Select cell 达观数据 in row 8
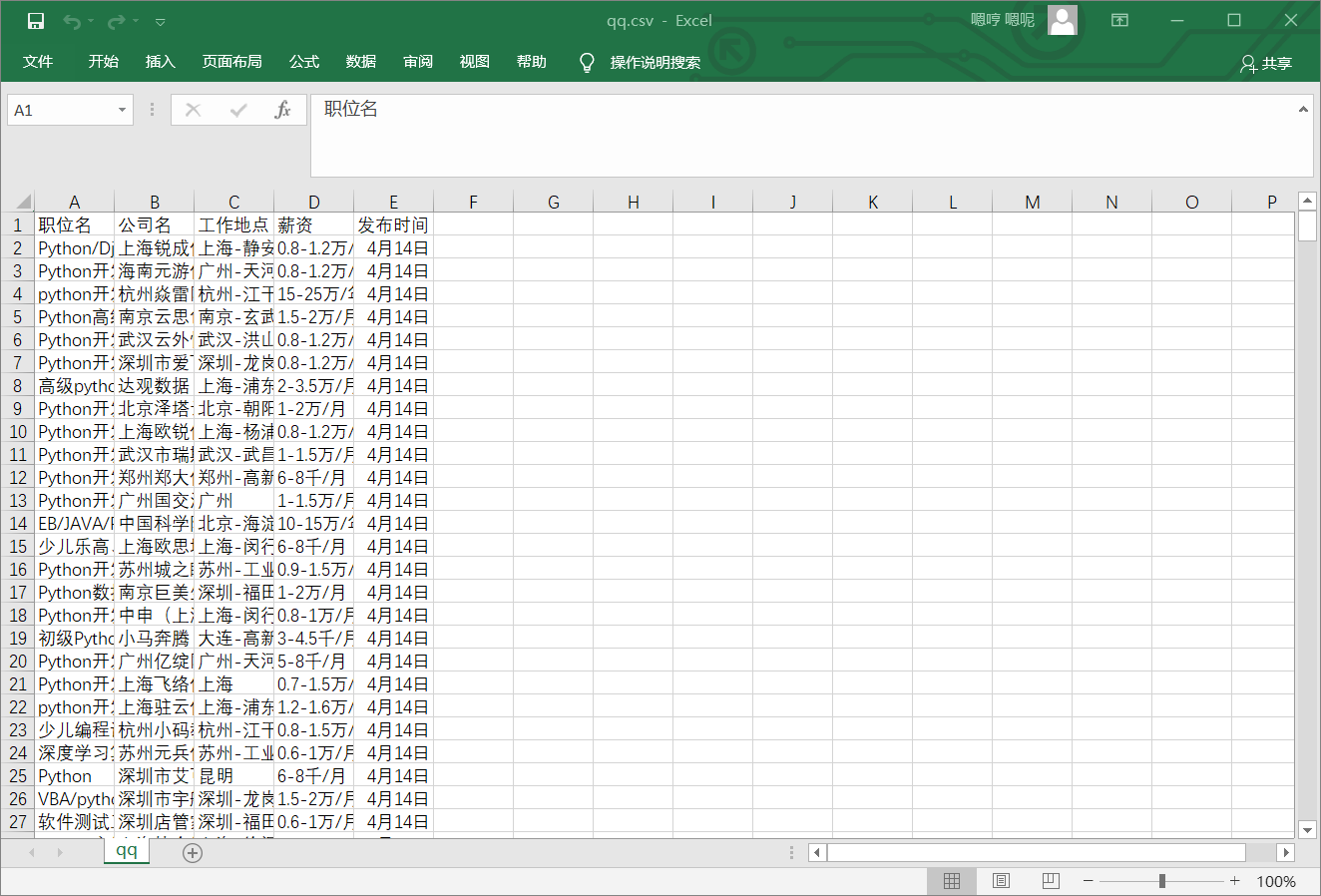Viewport: 1321px width, 896px height. (155, 386)
